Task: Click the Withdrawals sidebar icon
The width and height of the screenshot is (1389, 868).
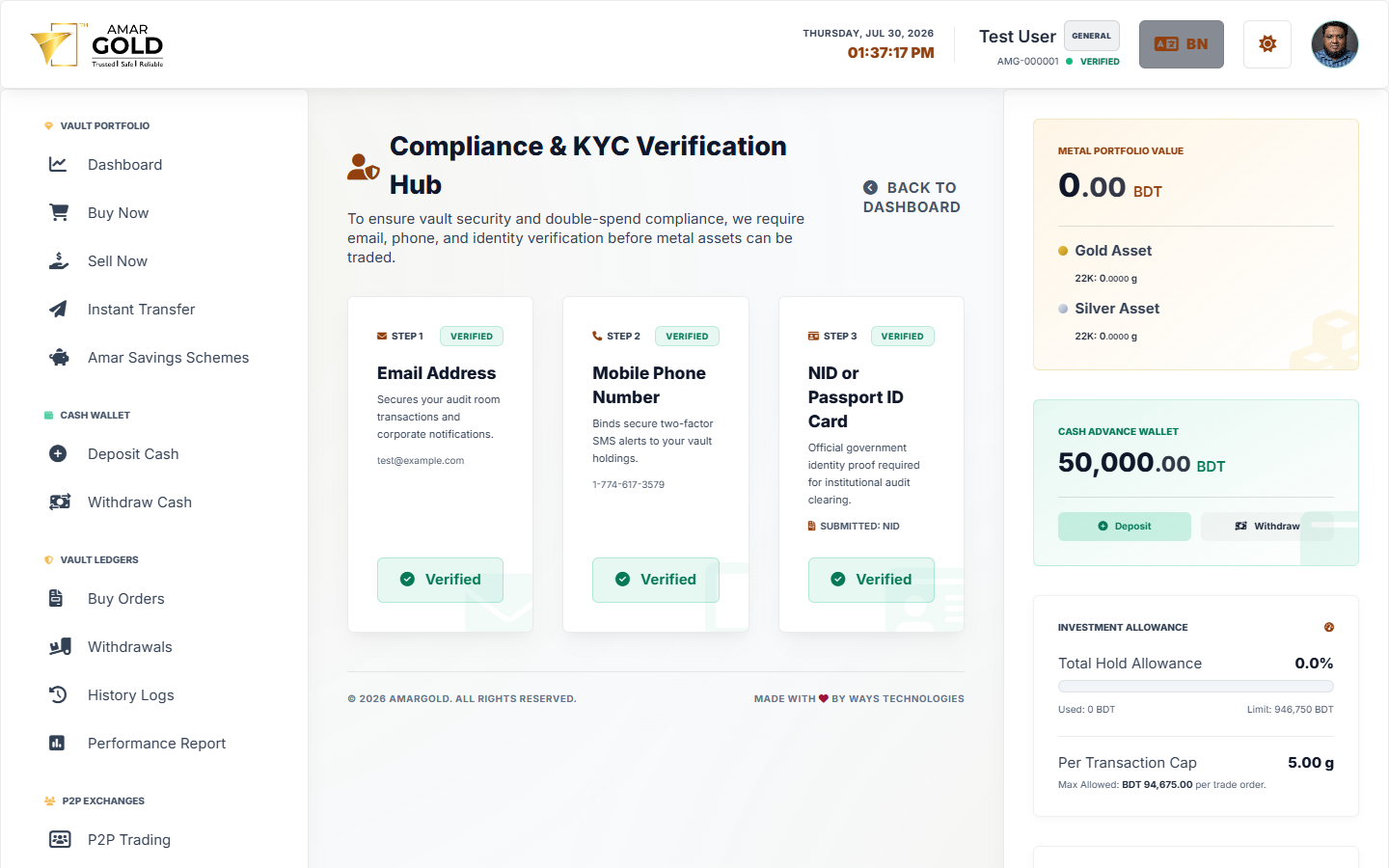Action: [60, 647]
